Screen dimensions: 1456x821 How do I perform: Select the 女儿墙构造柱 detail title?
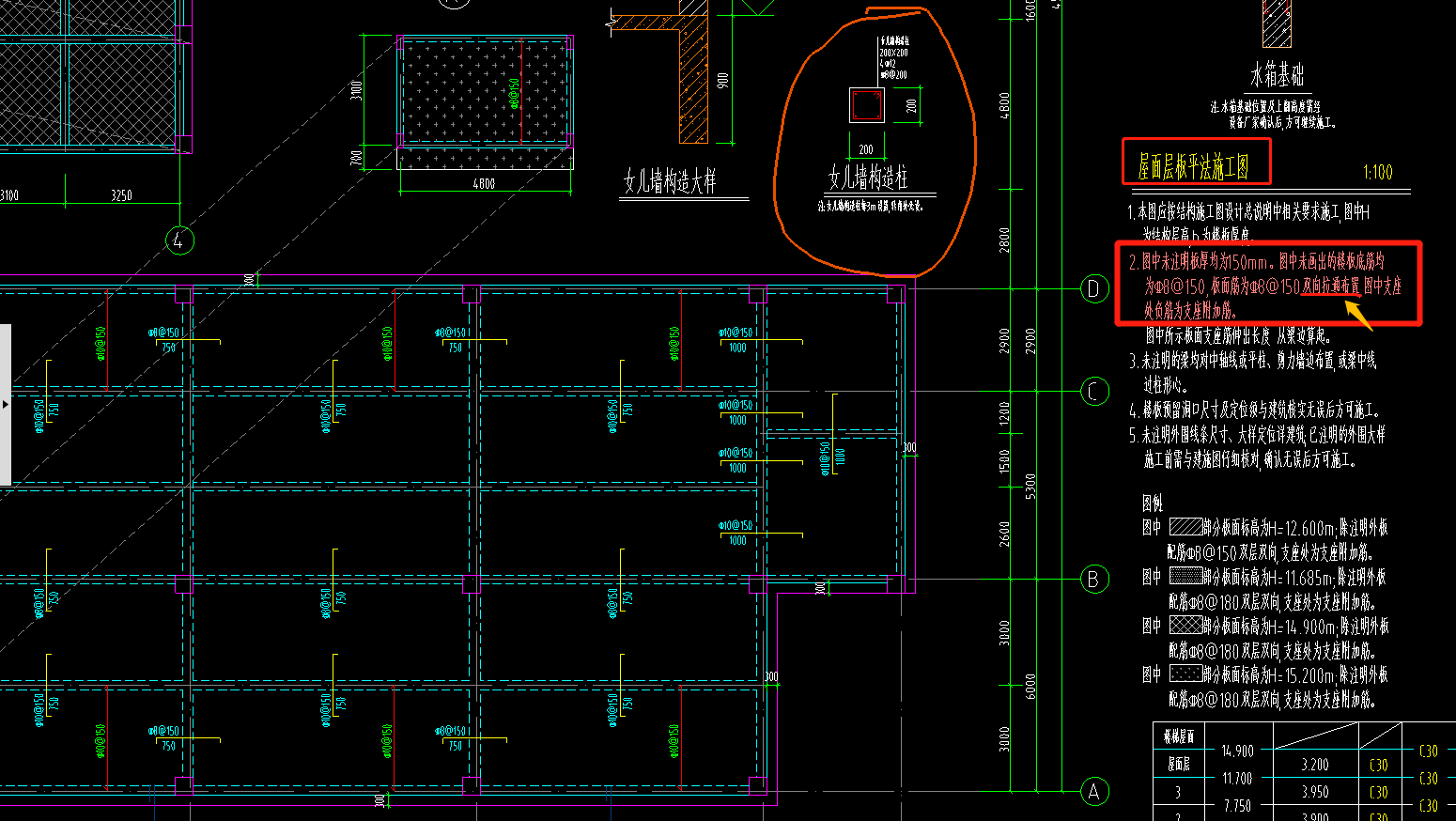pyautogui.click(x=868, y=178)
